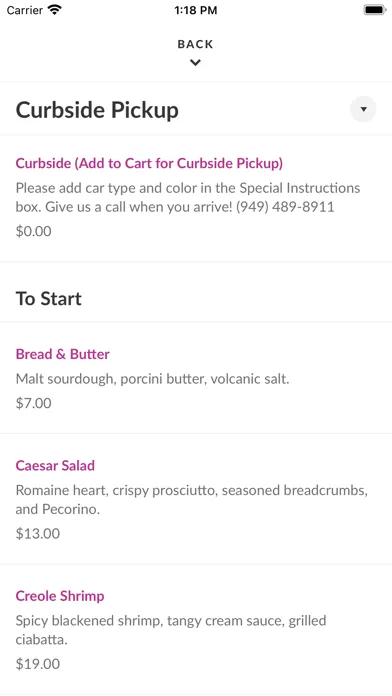Viewport: 392px width, 696px height.
Task: Tap the battery icon in status bar
Action: 375,10
